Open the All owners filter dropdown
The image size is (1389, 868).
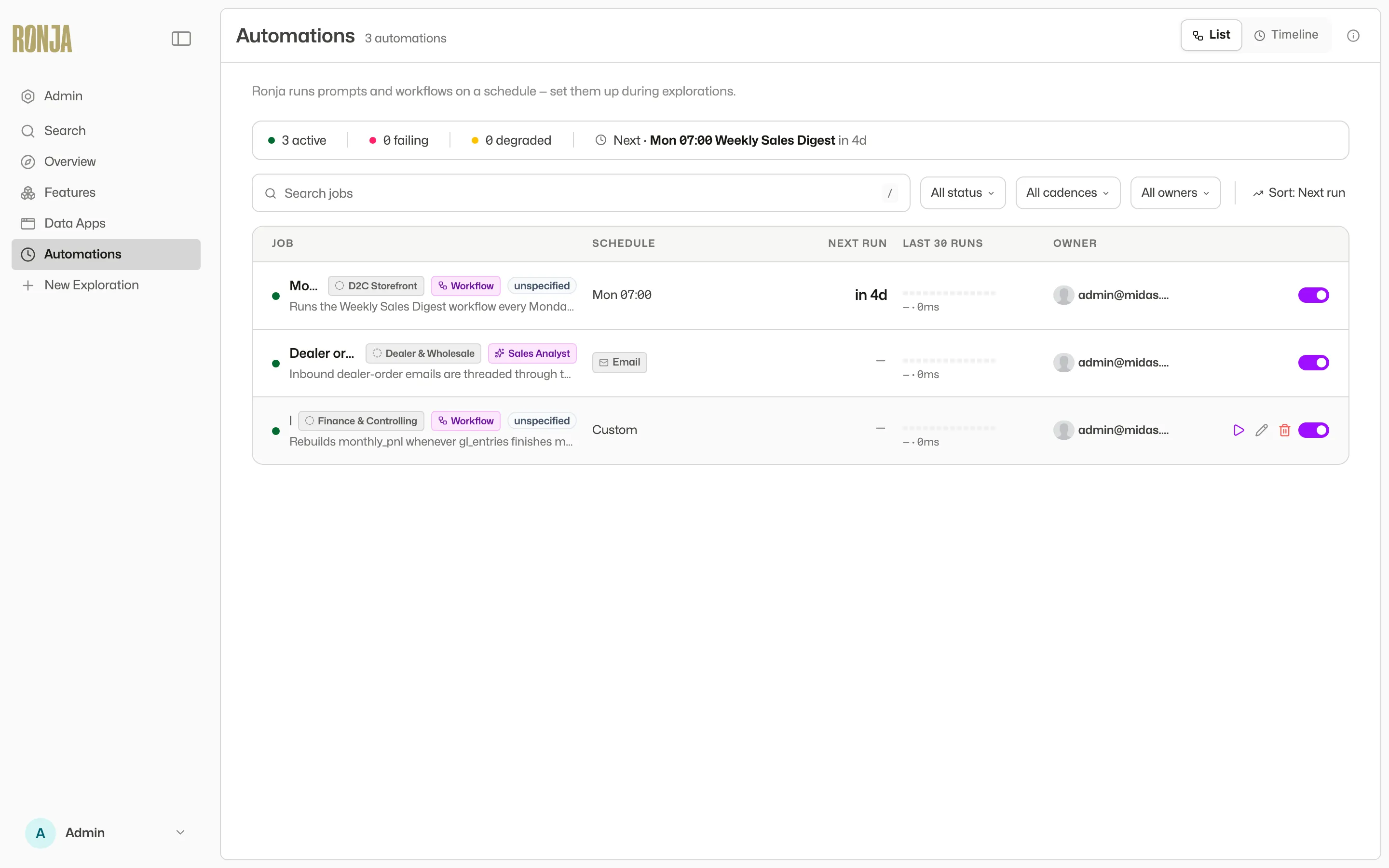pyautogui.click(x=1175, y=193)
